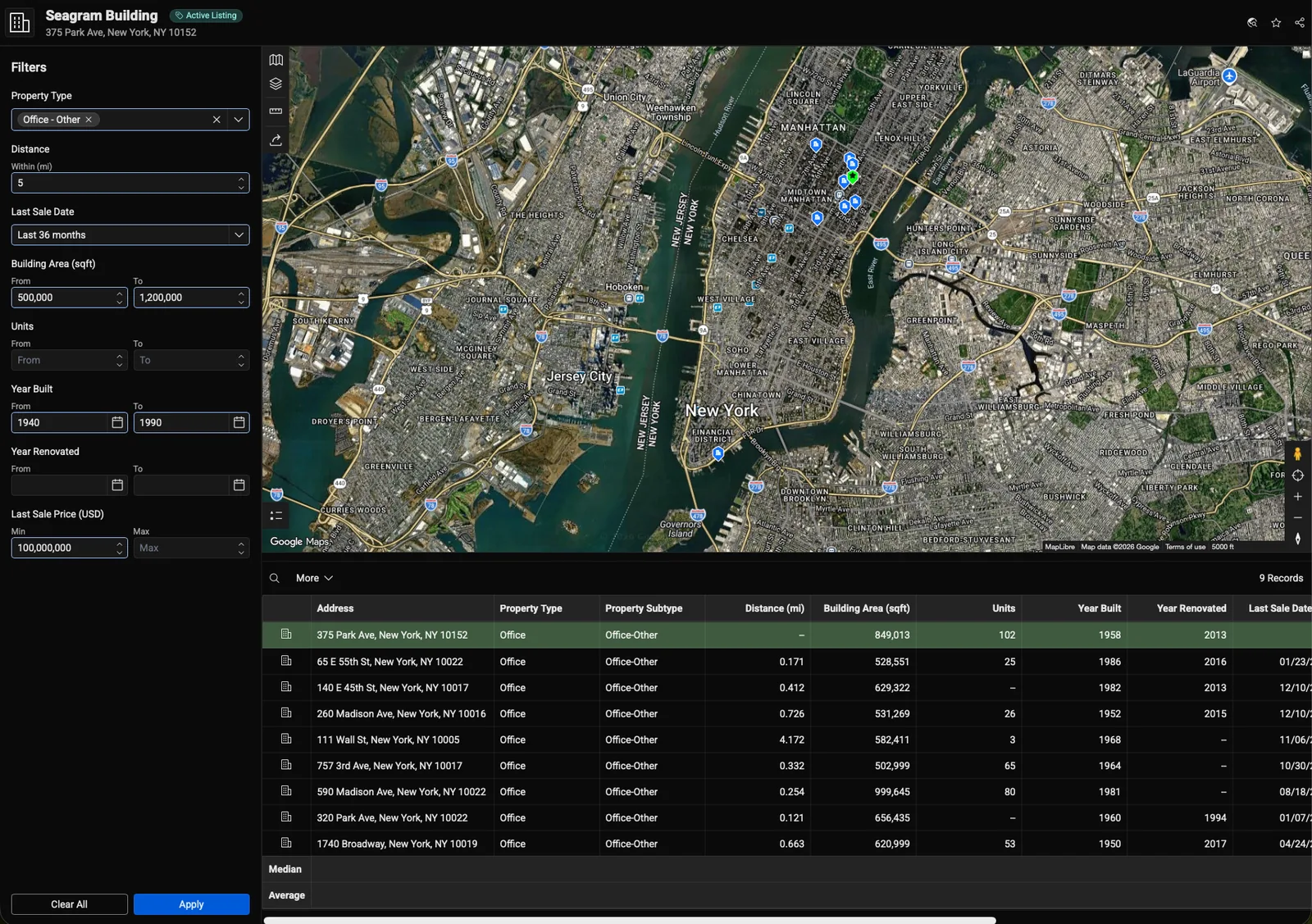Image resolution: width=1312 pixels, height=924 pixels.
Task: Click the export map share icon
Action: 276,140
